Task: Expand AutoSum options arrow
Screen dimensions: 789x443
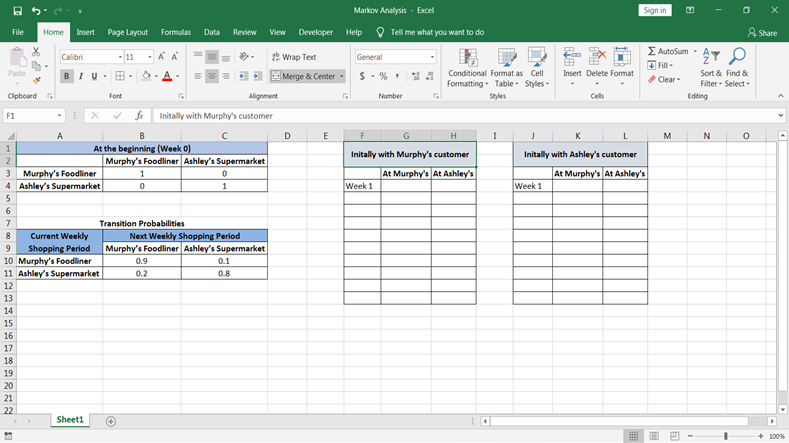Action: click(695, 51)
